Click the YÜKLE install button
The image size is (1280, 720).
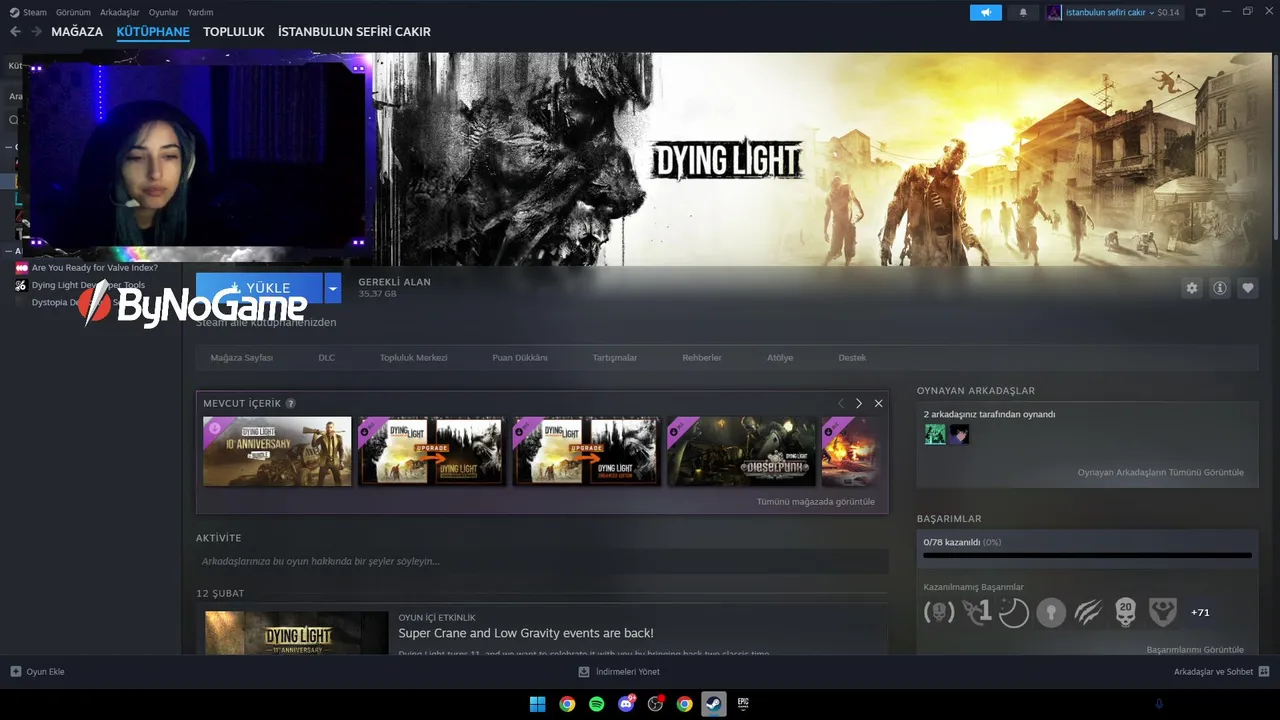point(259,288)
